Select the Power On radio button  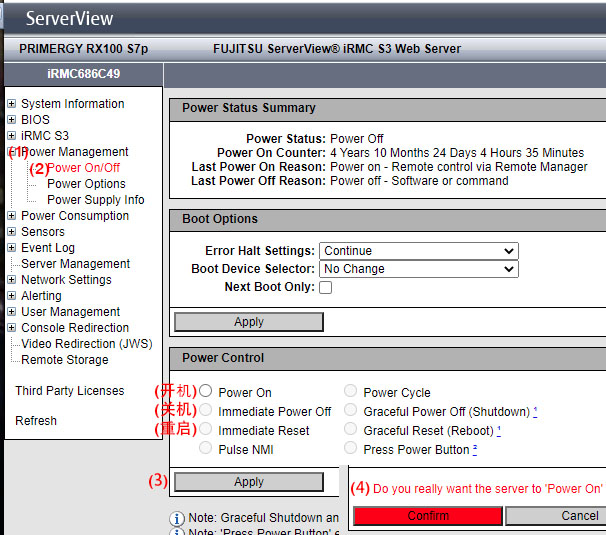pos(206,390)
